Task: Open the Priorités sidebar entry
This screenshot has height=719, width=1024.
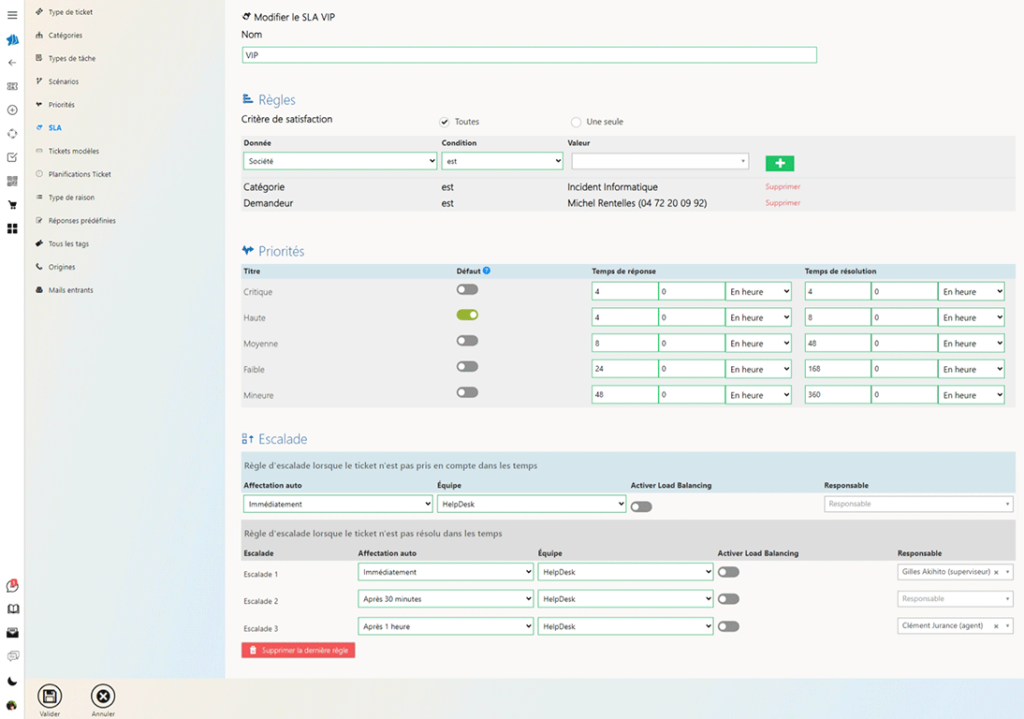Action: pos(62,104)
